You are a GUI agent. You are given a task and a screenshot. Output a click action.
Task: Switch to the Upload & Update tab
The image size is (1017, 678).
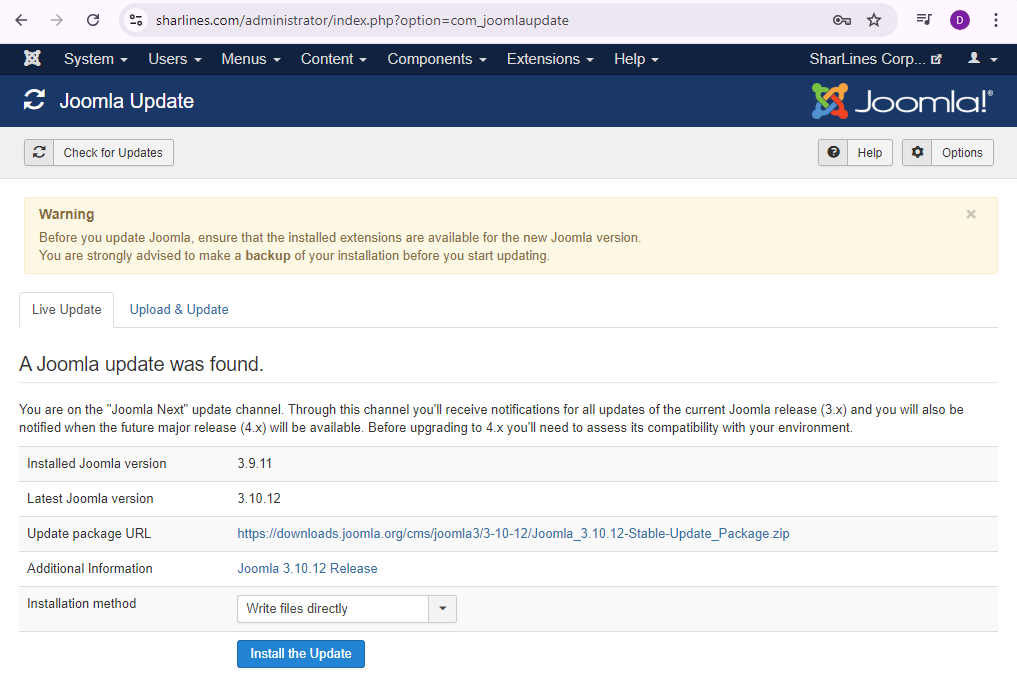[179, 309]
